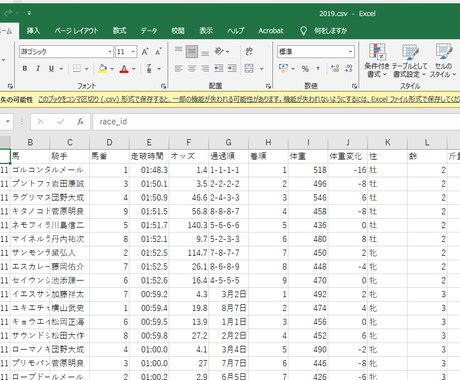Expand borders options arrow

[x=87, y=69]
